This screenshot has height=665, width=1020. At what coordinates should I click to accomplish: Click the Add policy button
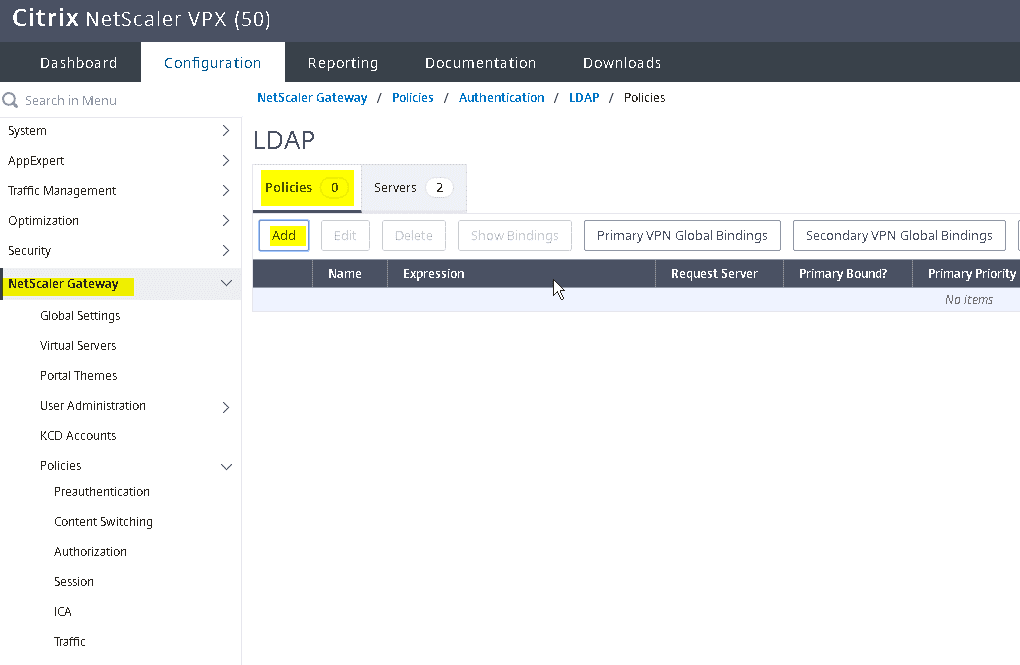click(284, 236)
